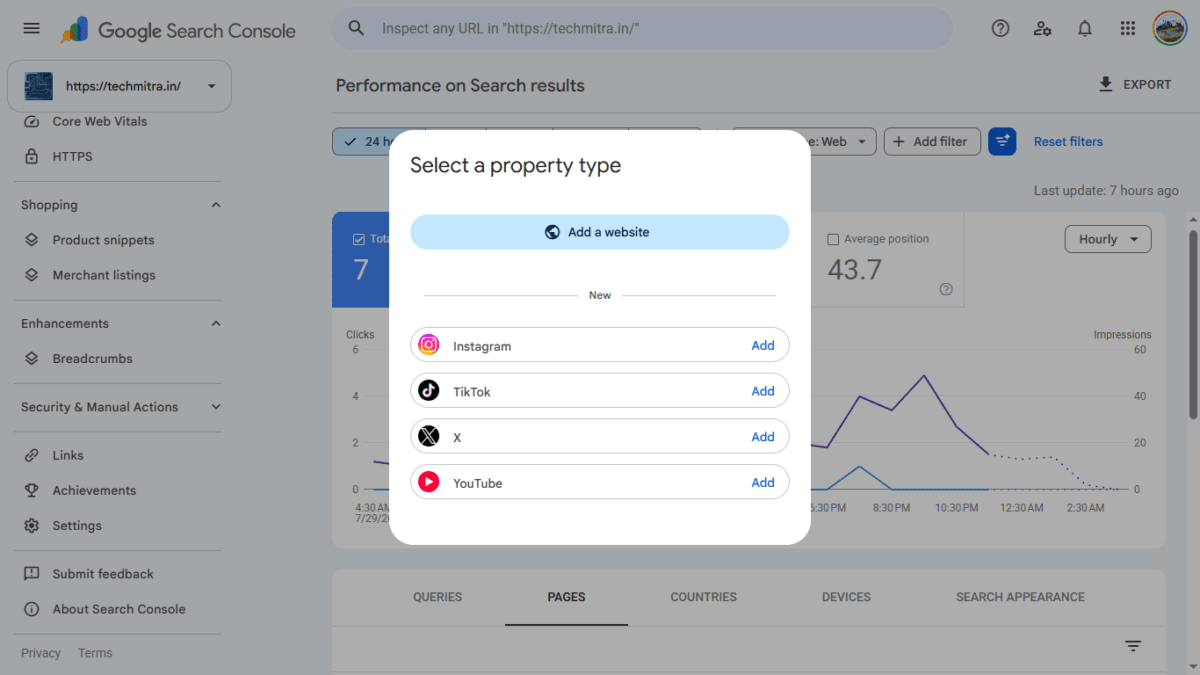Switch to the Queries tab
This screenshot has height=675, width=1200.
point(438,597)
